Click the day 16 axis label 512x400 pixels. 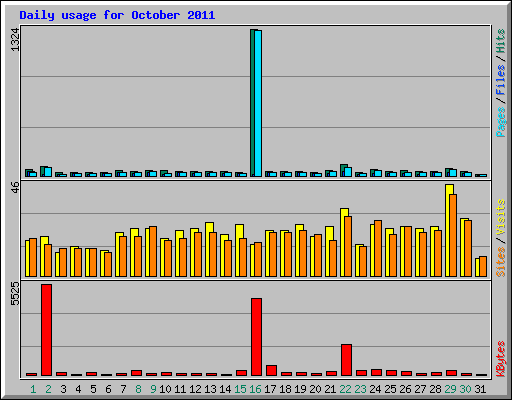(255, 389)
